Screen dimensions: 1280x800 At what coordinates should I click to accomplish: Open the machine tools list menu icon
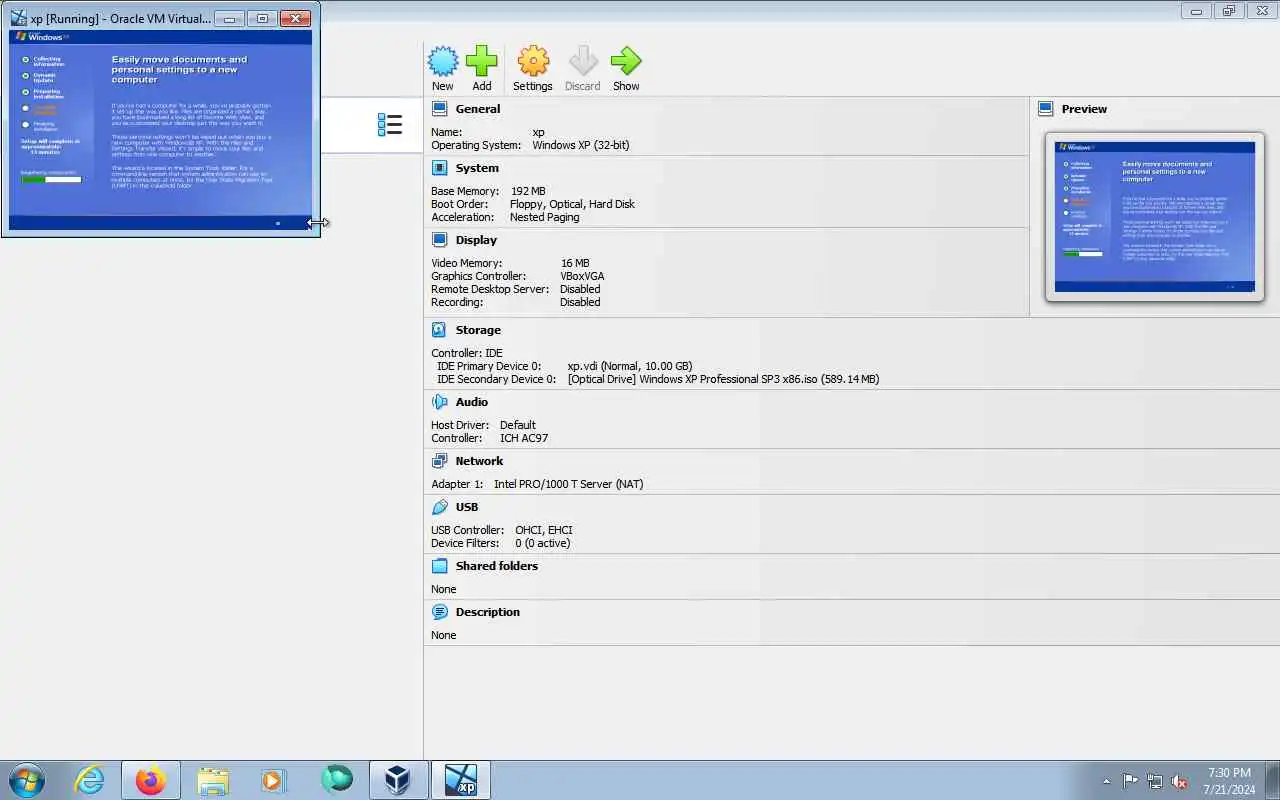390,125
